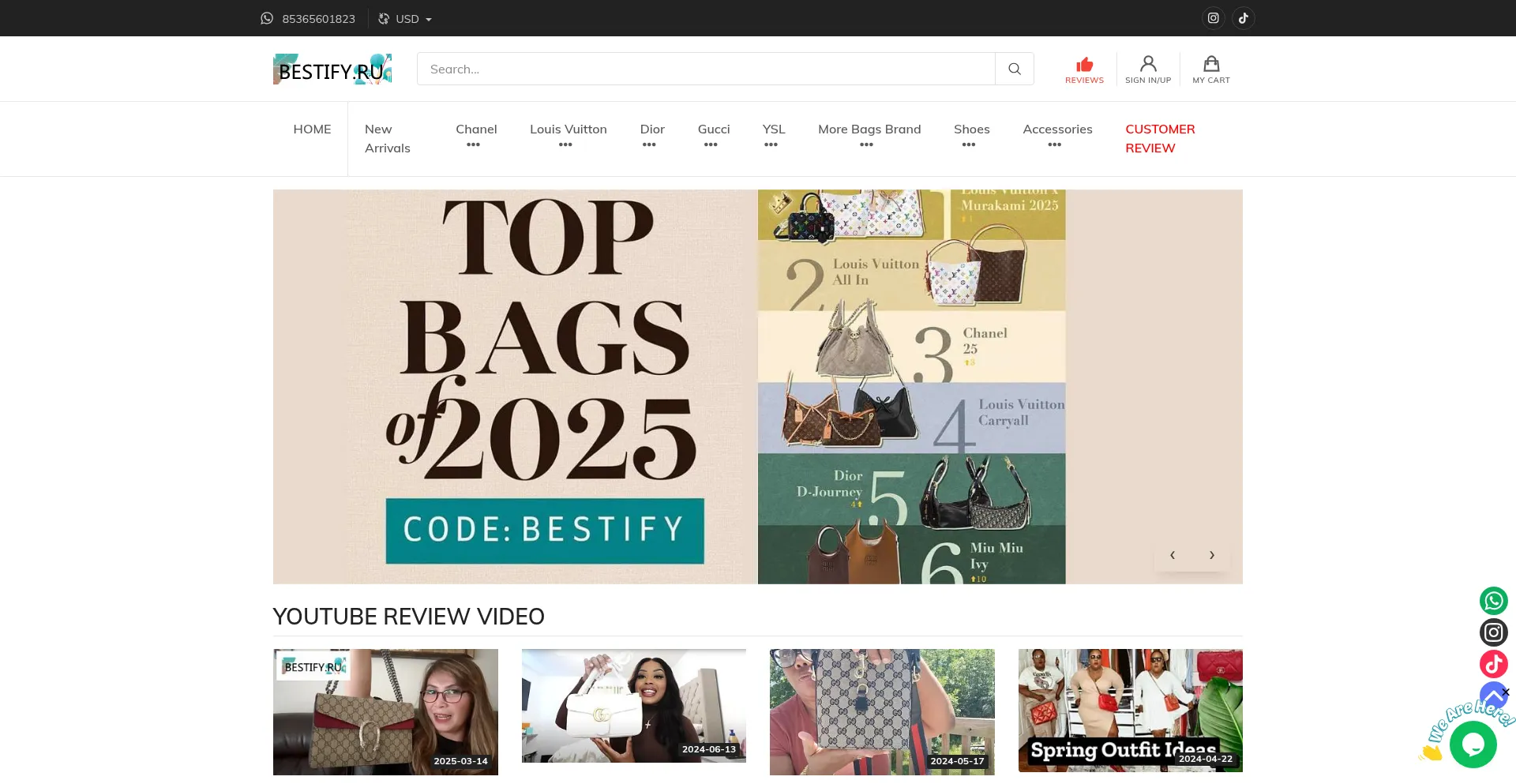Click floating Instagram side icon

tap(1494, 632)
